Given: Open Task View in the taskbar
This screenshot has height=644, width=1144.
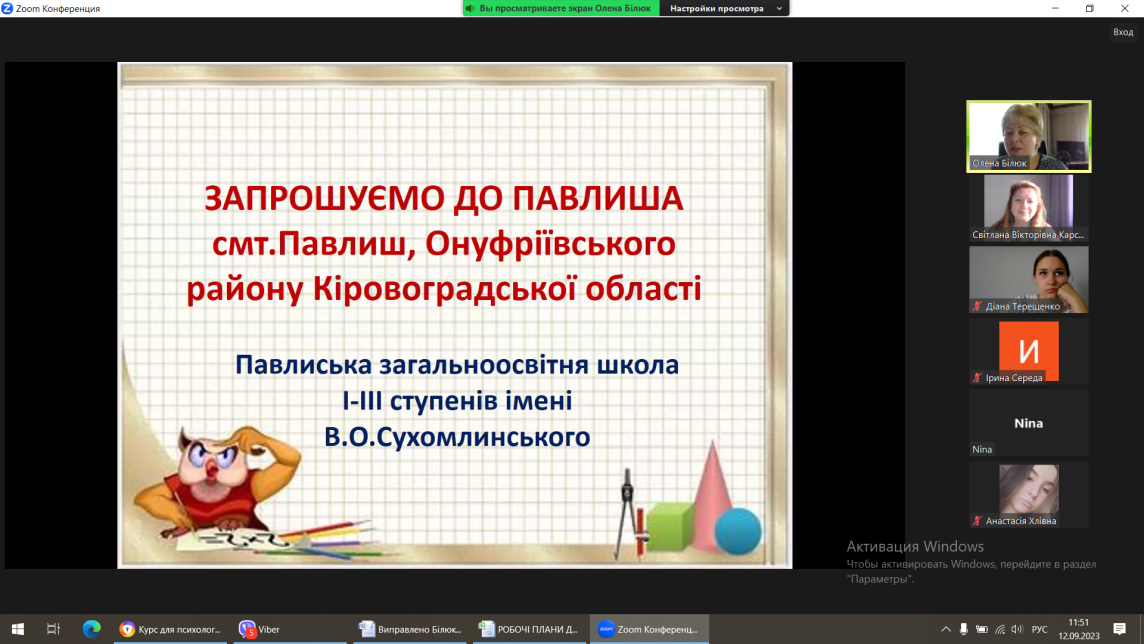Looking at the screenshot, I should [54, 629].
